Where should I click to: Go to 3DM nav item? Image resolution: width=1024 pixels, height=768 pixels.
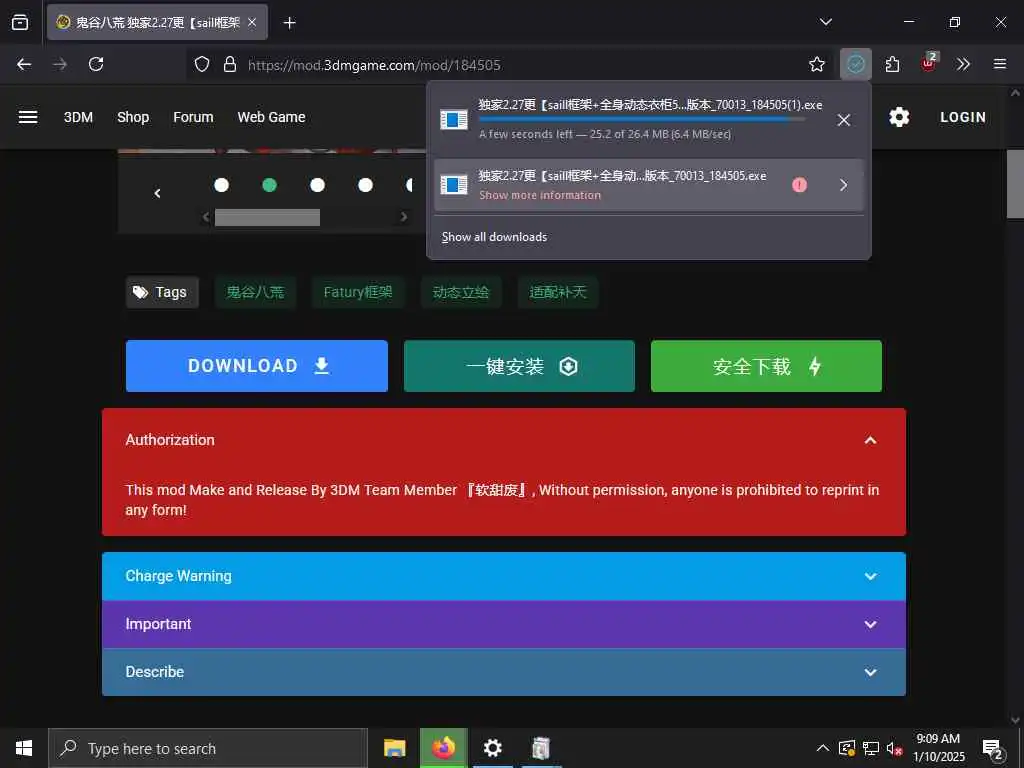(78, 117)
